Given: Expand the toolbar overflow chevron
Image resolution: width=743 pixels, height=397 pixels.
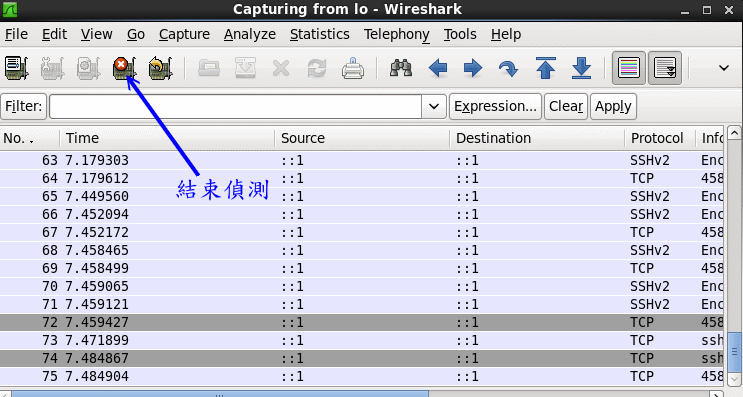Looking at the screenshot, I should tap(724, 68).
